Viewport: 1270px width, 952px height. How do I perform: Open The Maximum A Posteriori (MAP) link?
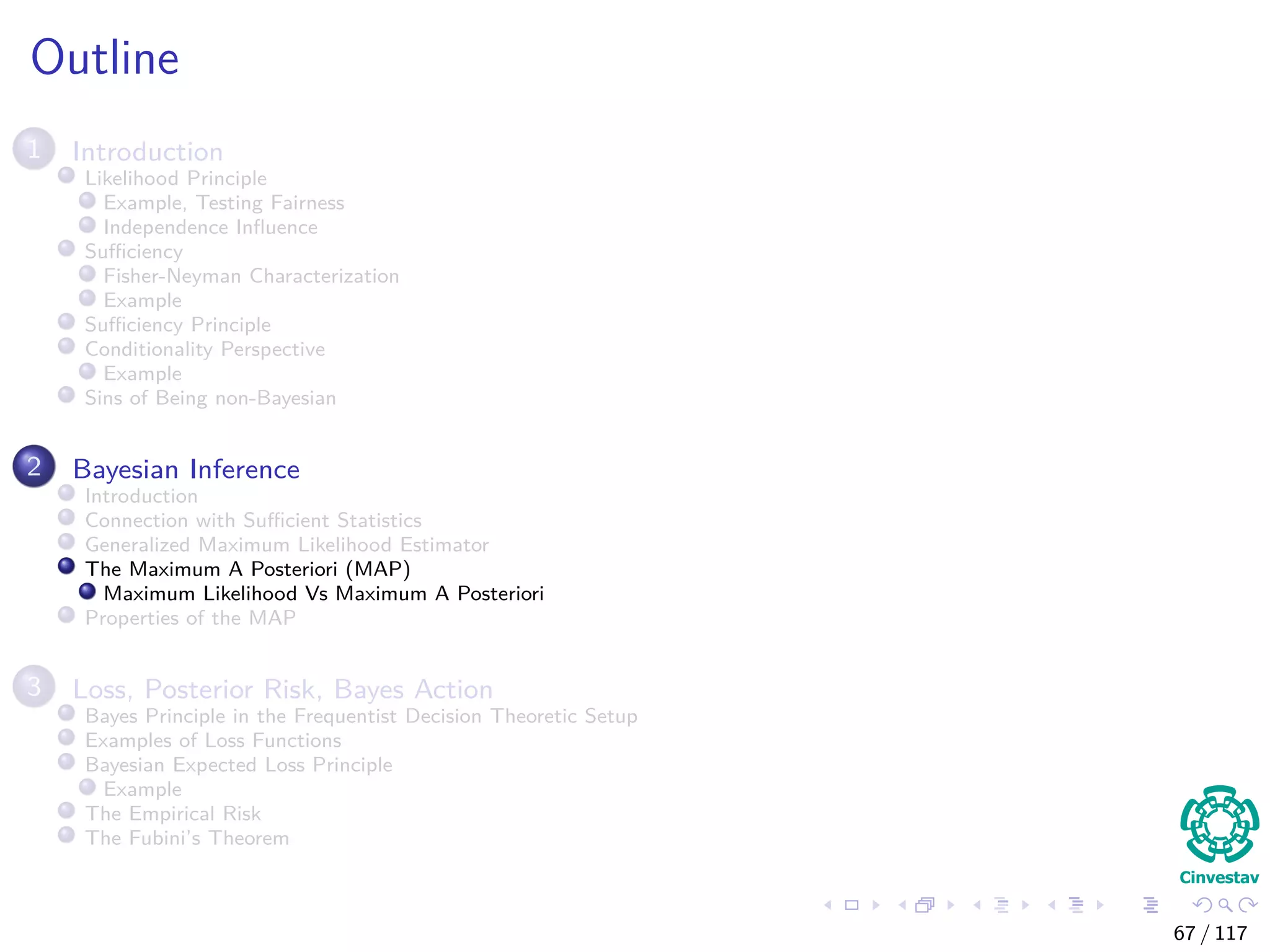(247, 569)
